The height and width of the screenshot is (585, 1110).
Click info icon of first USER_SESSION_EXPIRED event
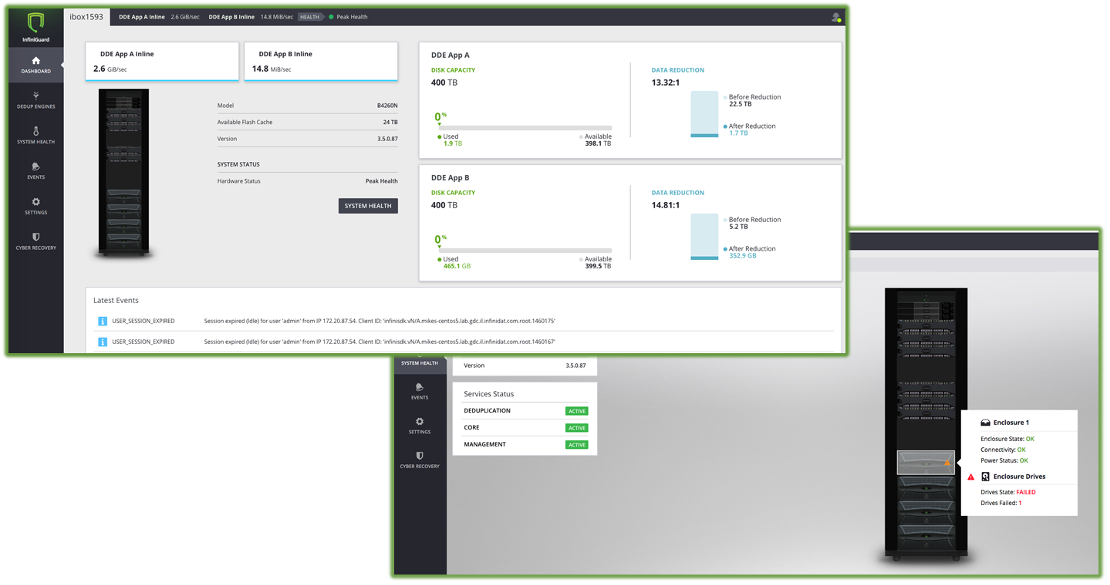coord(102,321)
